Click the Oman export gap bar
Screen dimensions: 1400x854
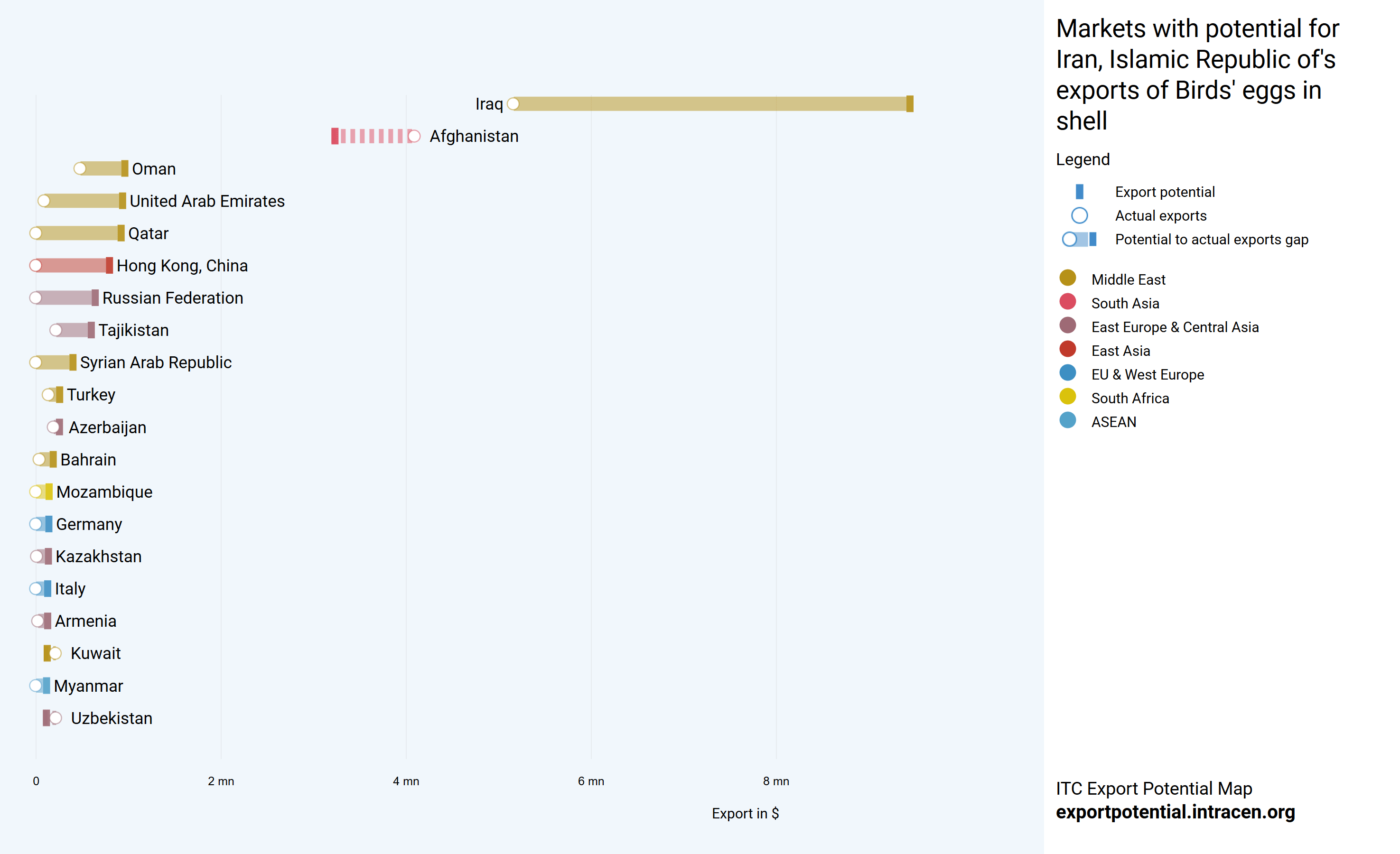[x=103, y=169]
